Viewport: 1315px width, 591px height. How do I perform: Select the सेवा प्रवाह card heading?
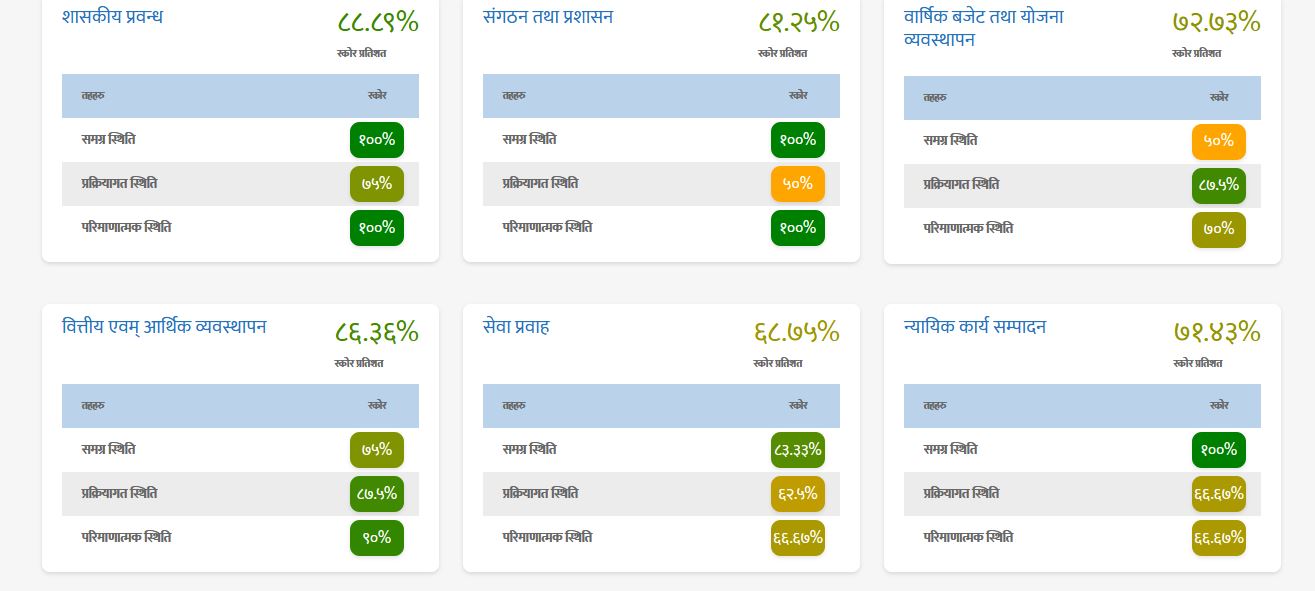(x=515, y=327)
